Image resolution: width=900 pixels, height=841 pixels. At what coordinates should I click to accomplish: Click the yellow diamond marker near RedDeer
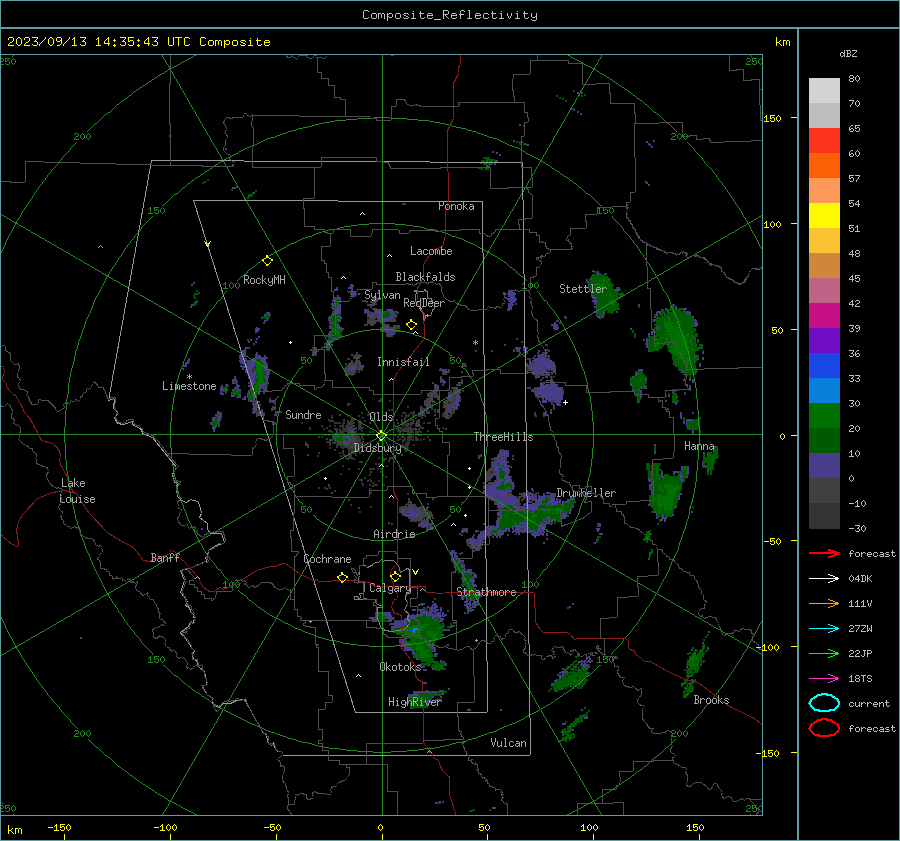pos(411,325)
